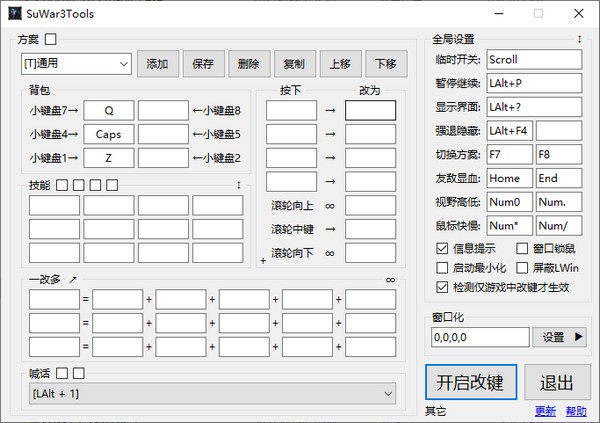
Task: Click the 切换方案 field showing F7
Action: (509, 155)
